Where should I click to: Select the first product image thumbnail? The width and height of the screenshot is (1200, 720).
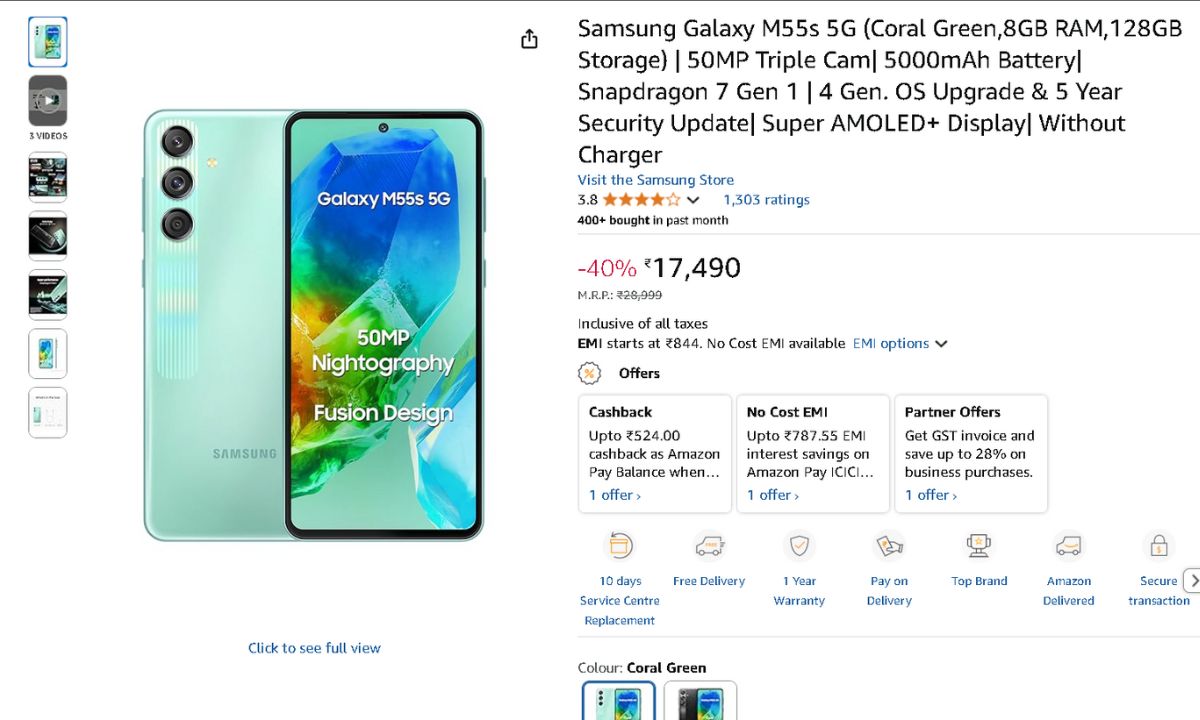click(x=48, y=42)
